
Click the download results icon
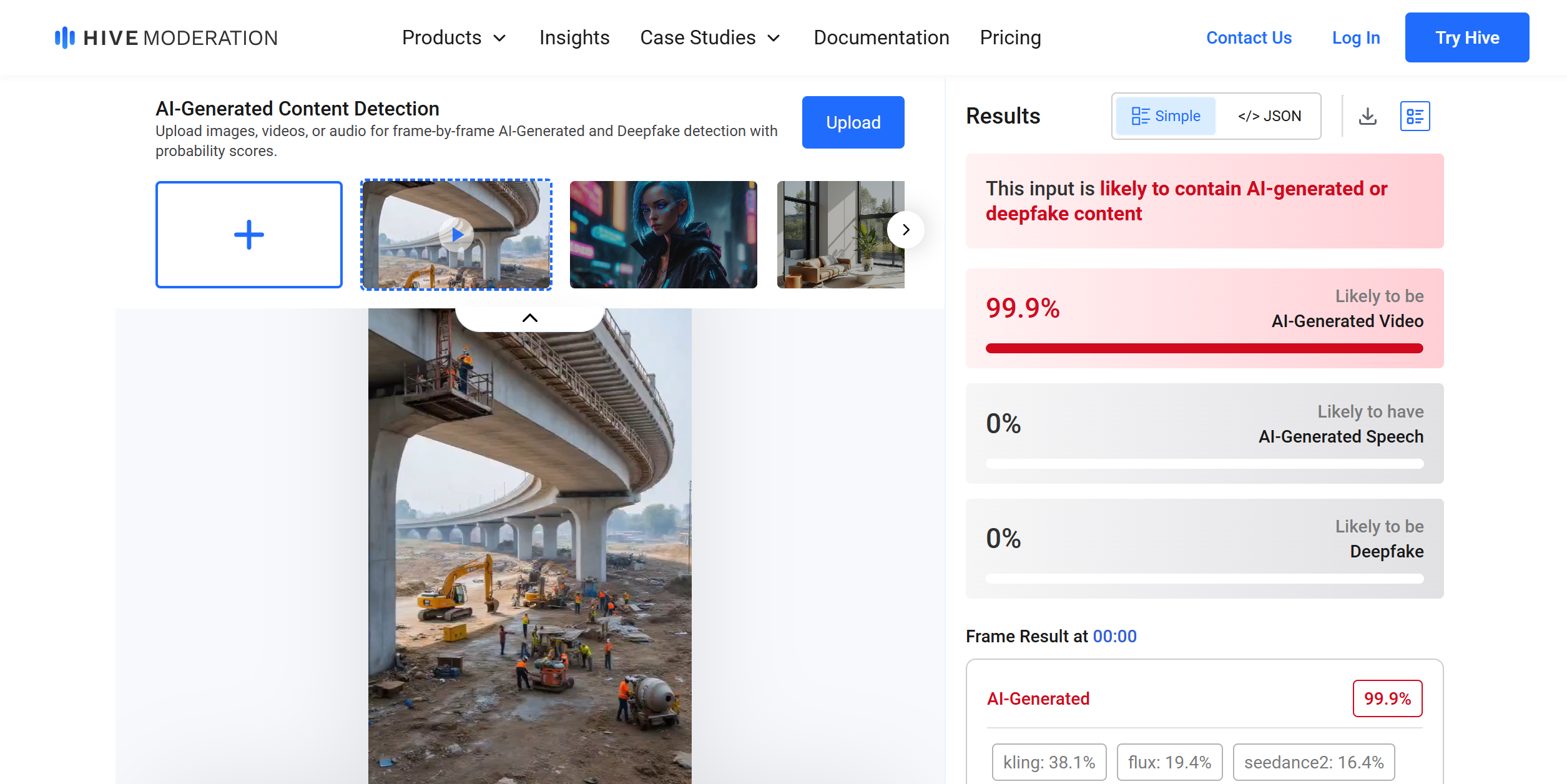click(x=1368, y=116)
